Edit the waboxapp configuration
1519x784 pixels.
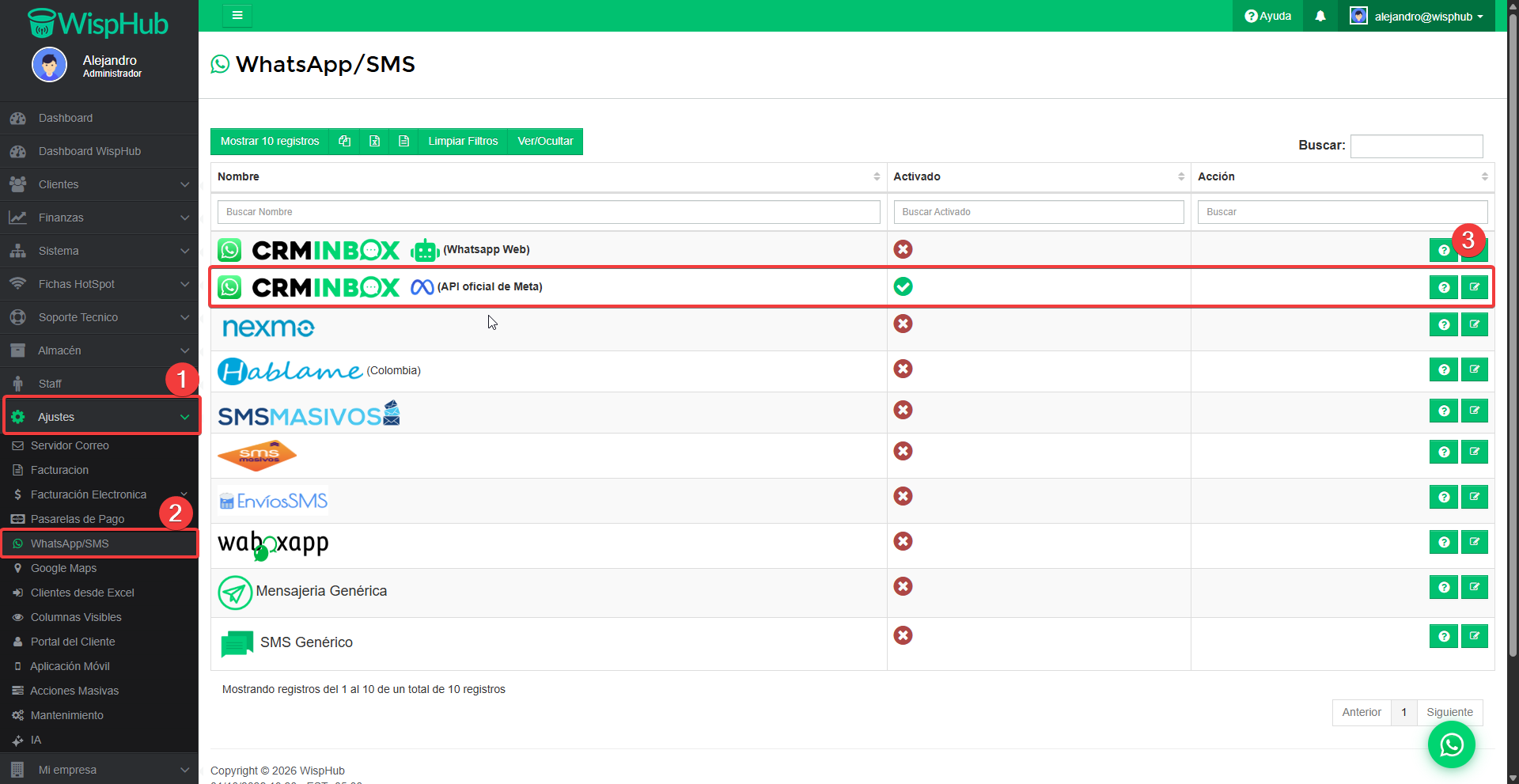(x=1475, y=542)
